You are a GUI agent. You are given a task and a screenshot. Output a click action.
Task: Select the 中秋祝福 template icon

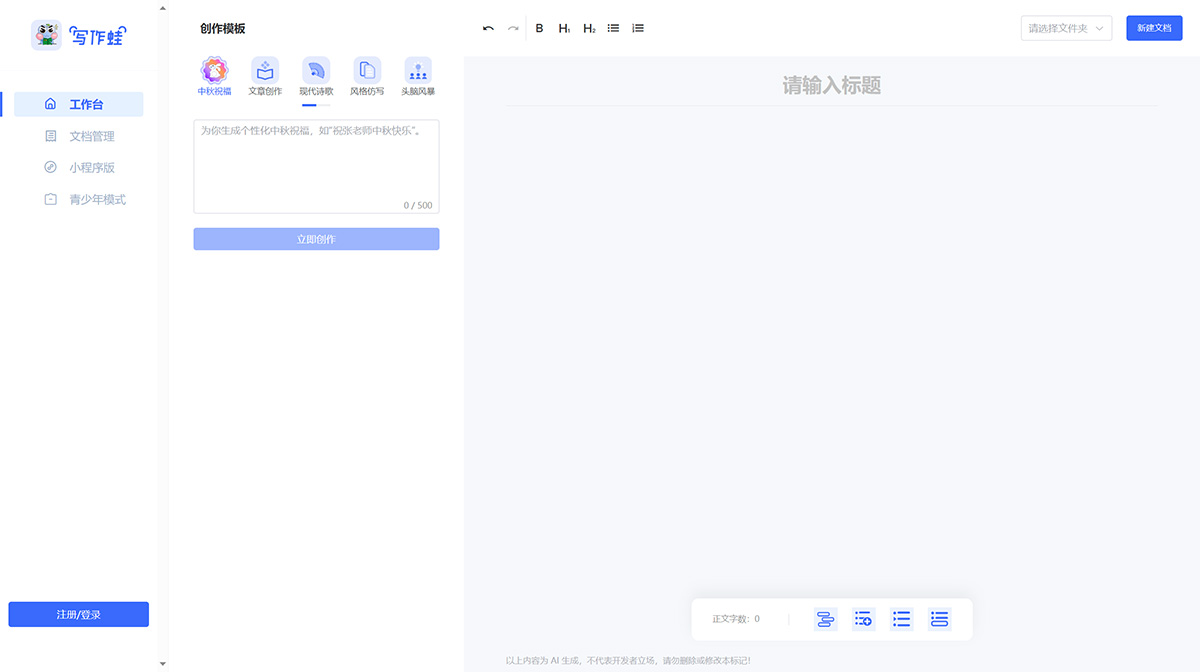pyautogui.click(x=214, y=72)
